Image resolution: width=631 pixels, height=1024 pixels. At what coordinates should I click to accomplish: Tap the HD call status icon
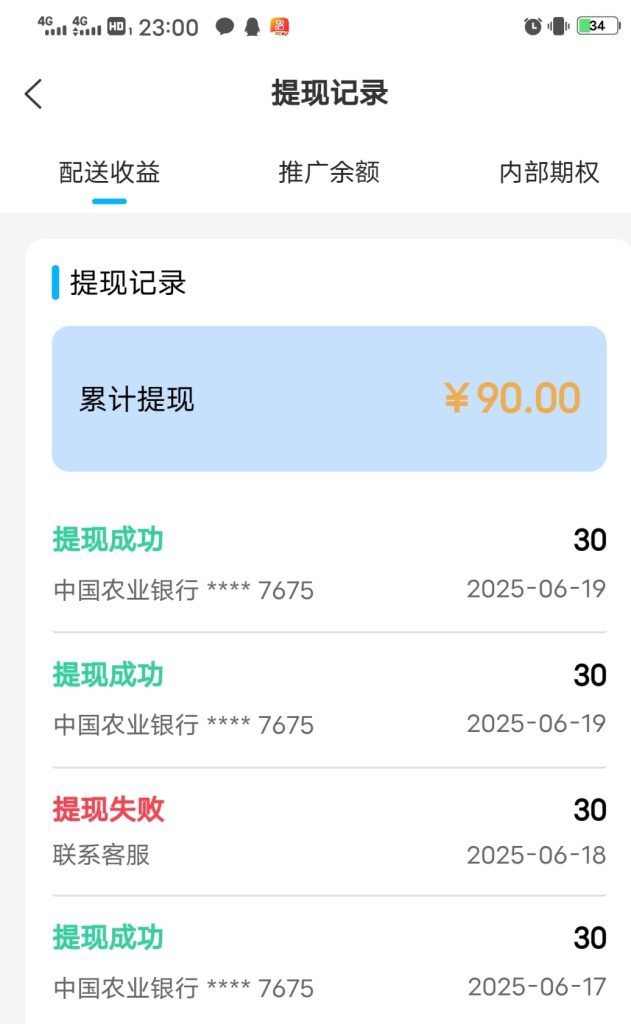point(117,27)
